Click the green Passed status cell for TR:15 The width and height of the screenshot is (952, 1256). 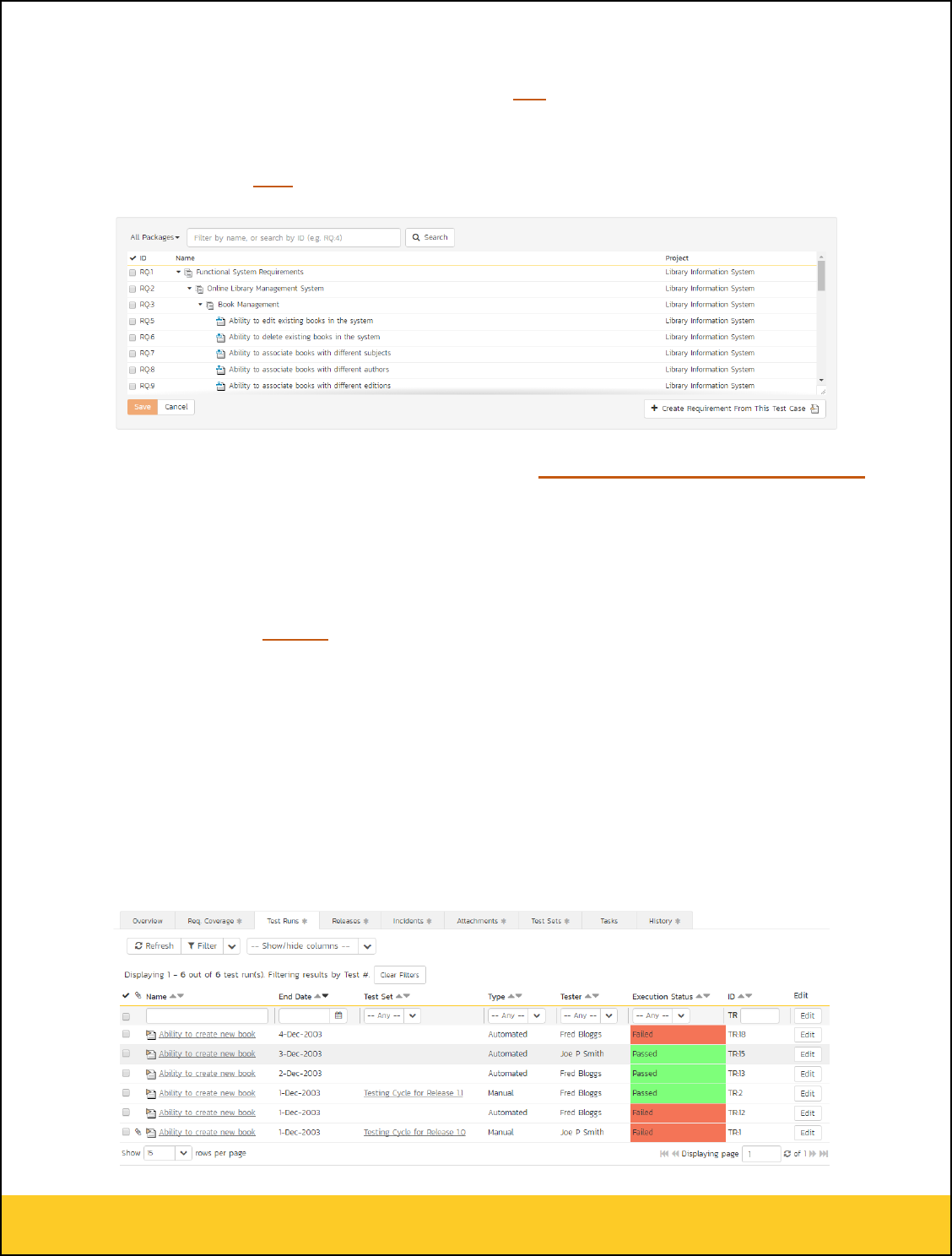tap(678, 1054)
